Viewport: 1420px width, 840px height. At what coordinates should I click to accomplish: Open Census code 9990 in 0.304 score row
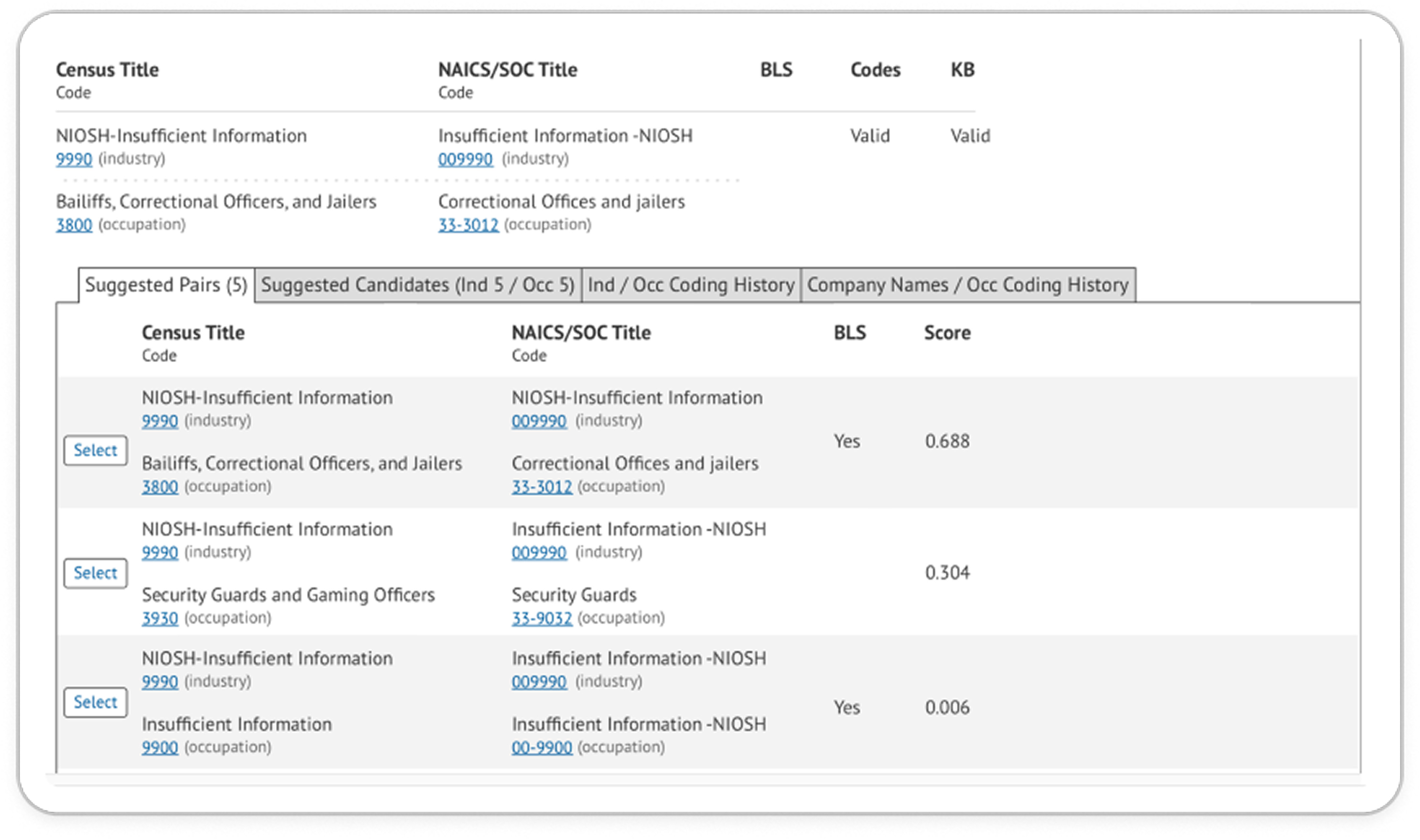pos(160,552)
